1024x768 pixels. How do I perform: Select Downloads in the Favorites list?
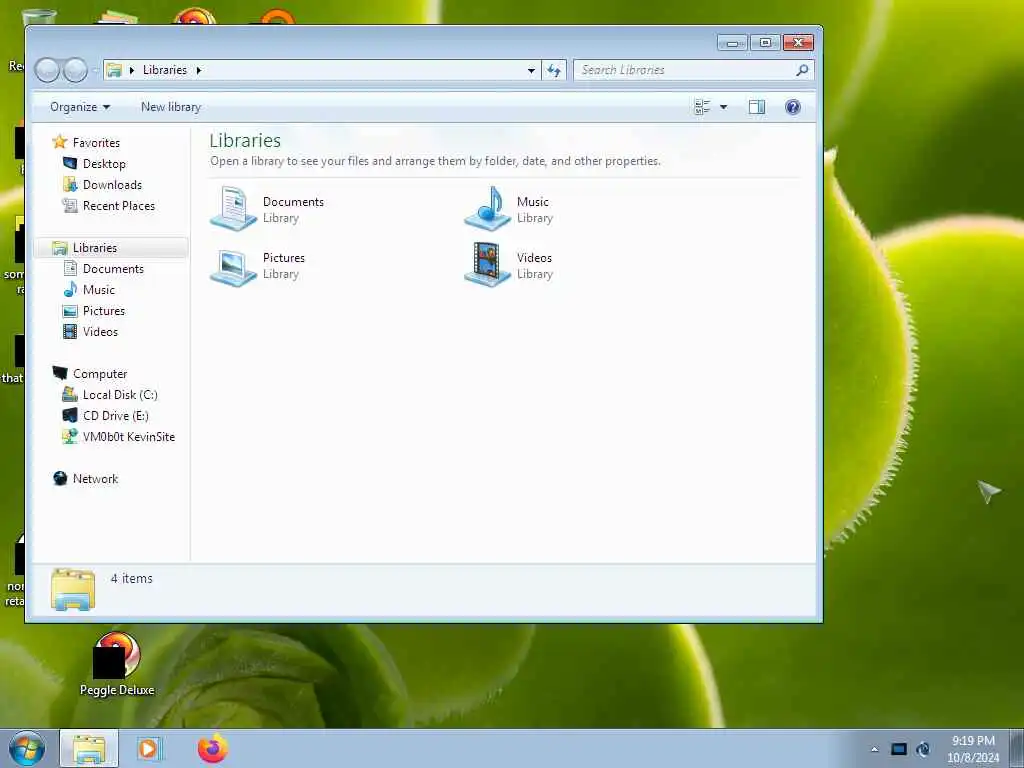112,184
